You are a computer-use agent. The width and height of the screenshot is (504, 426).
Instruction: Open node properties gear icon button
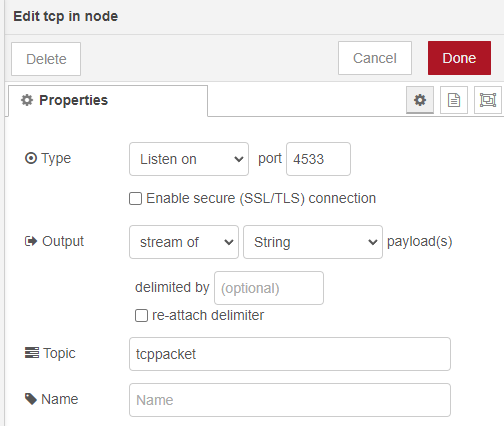(420, 100)
